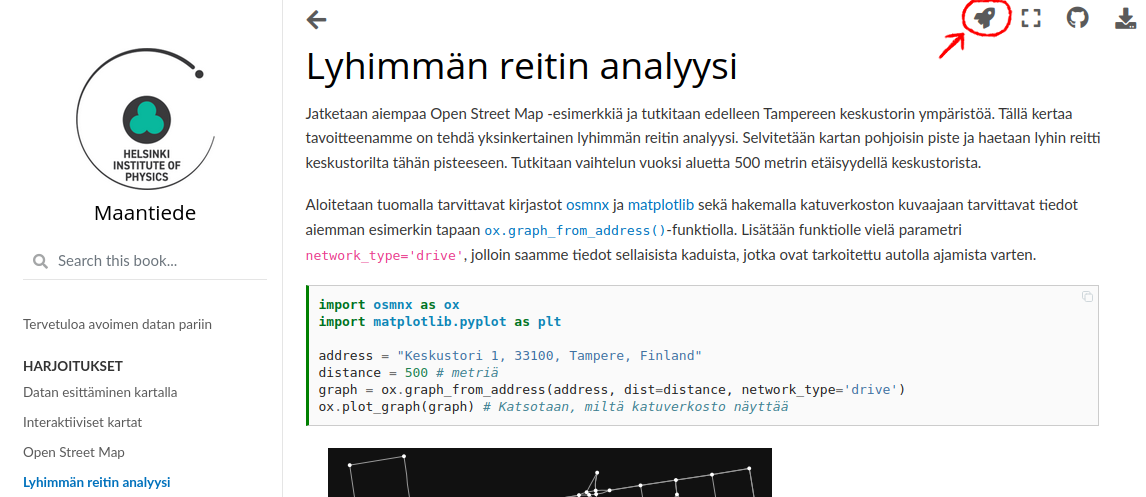
Task: Click the Helsinki Institute of Physics logo
Action: pos(145,121)
